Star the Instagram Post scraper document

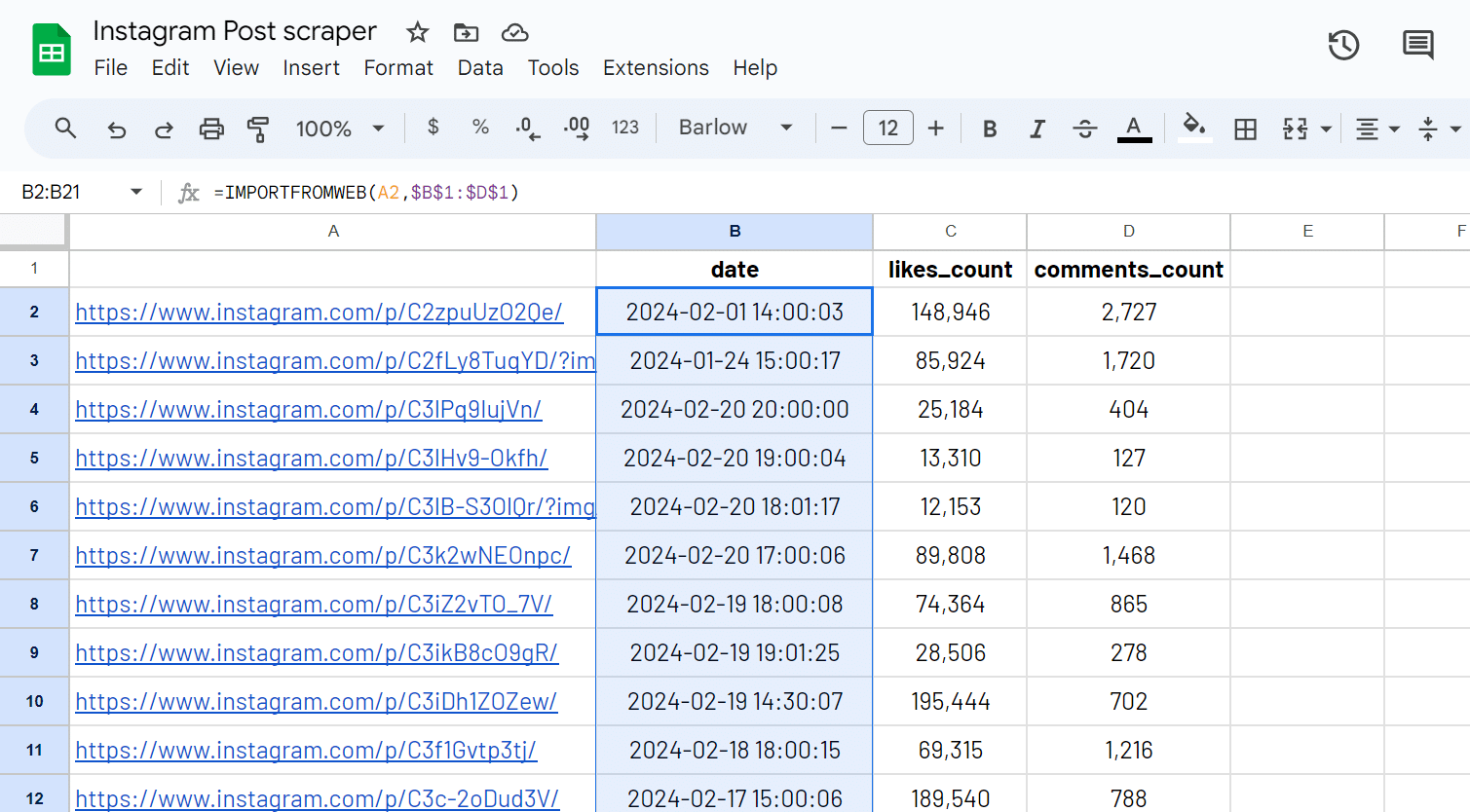[x=418, y=32]
